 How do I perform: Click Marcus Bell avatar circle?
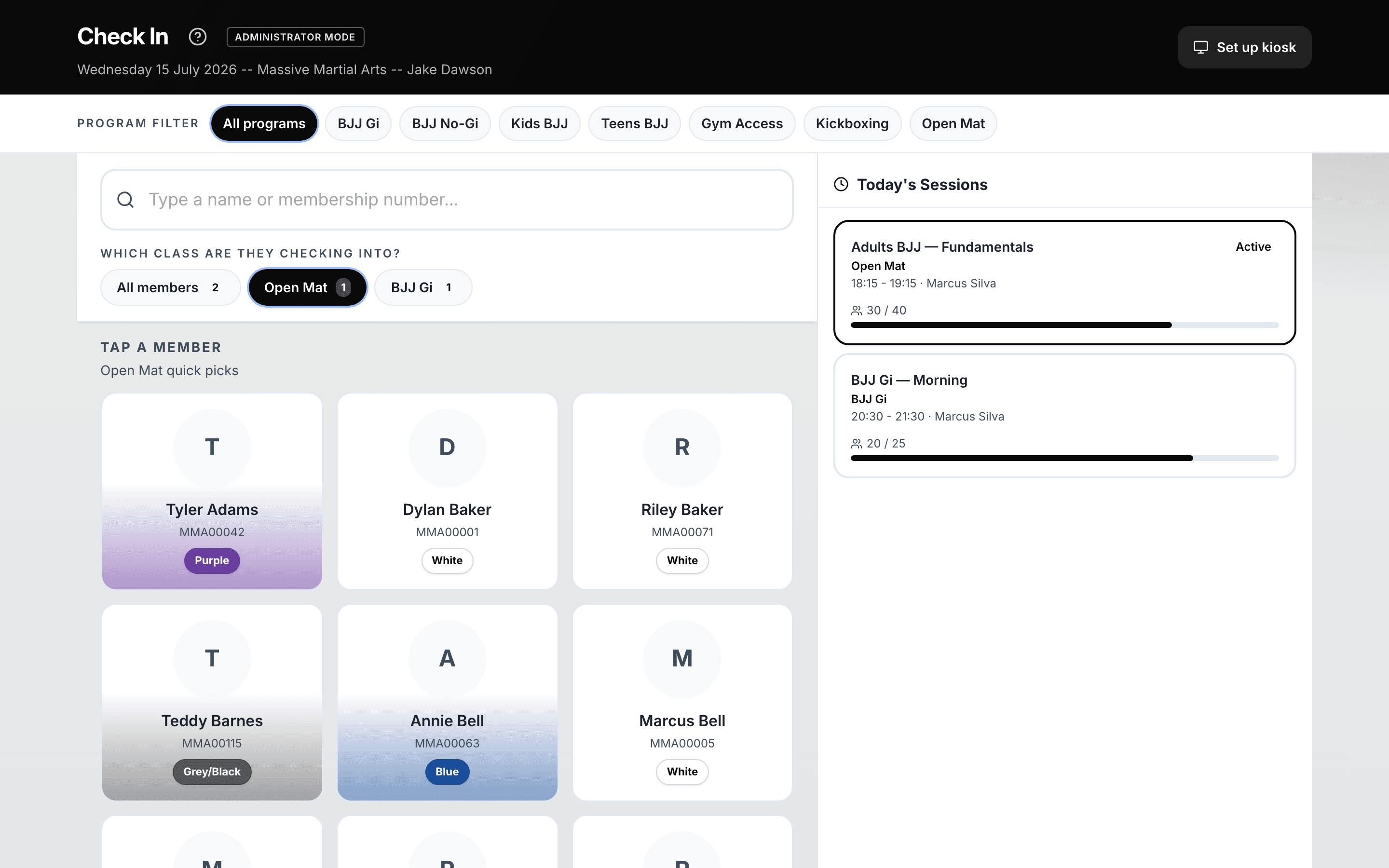(682, 658)
